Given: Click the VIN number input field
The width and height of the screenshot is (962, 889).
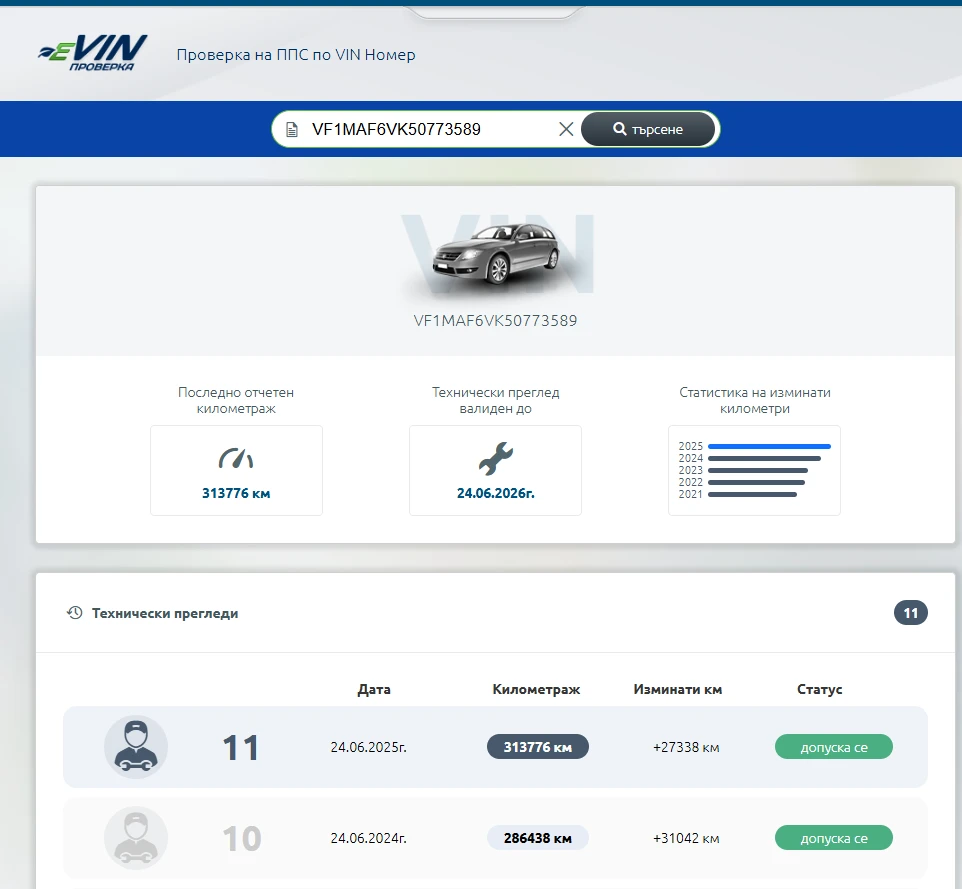Looking at the screenshot, I should (x=425, y=129).
